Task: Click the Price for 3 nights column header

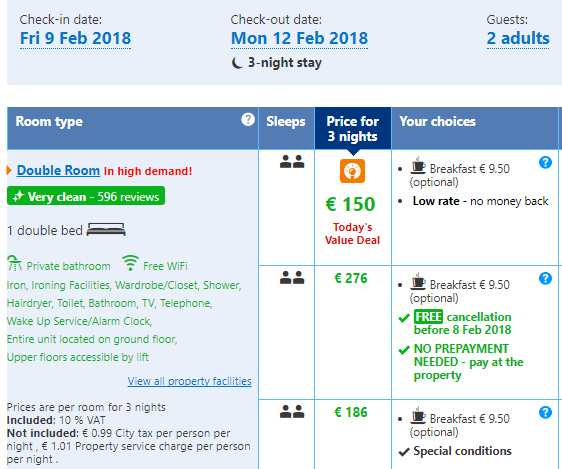Action: [353, 128]
